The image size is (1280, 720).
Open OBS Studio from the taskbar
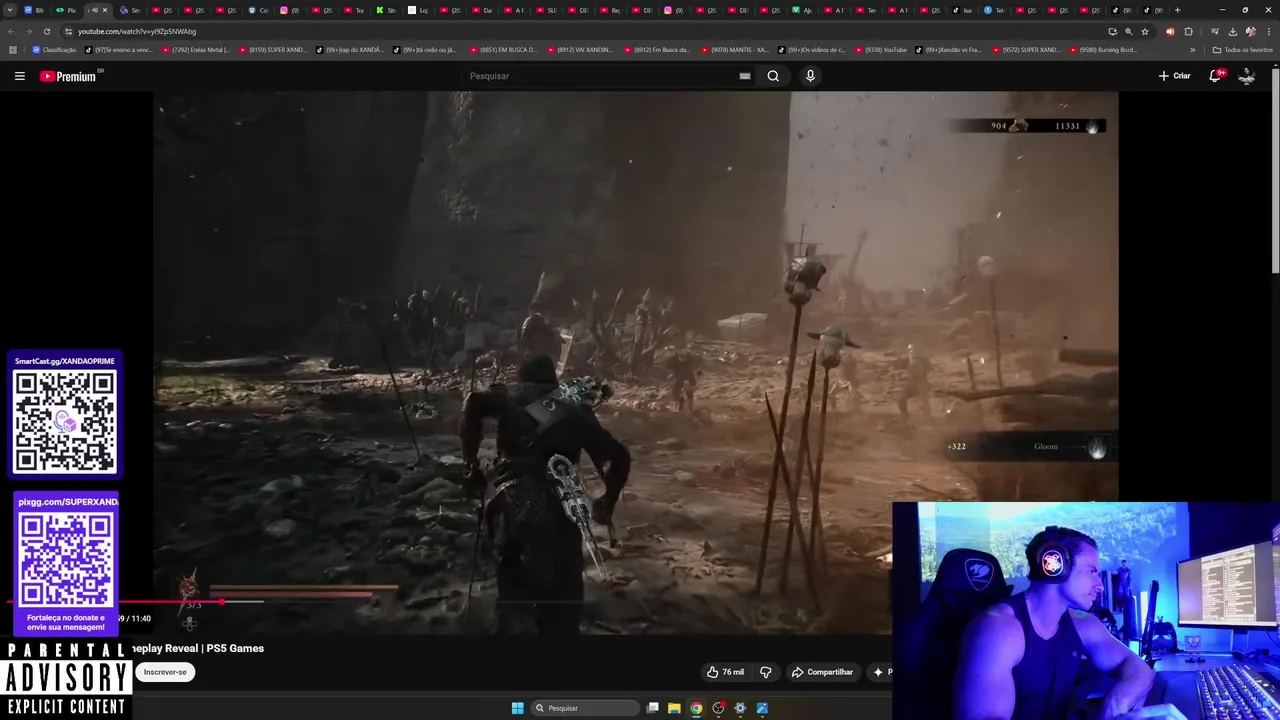click(718, 708)
